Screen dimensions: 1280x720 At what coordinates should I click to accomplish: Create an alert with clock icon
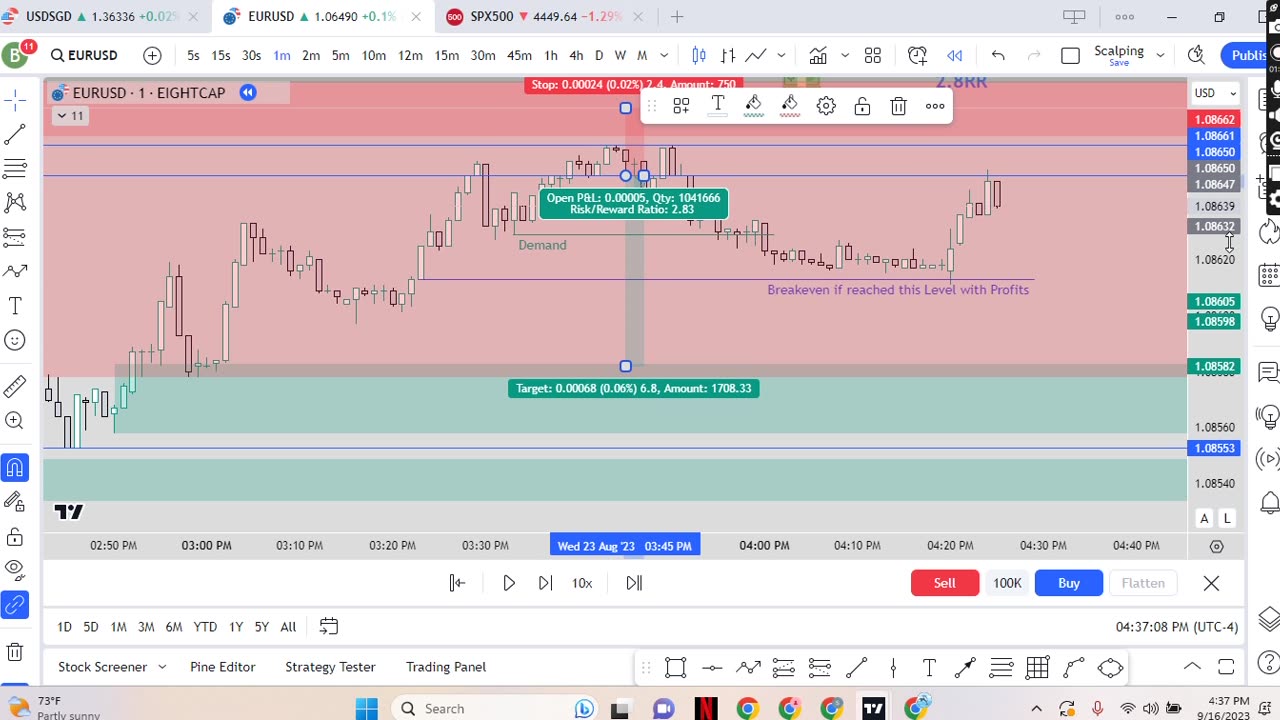point(917,55)
